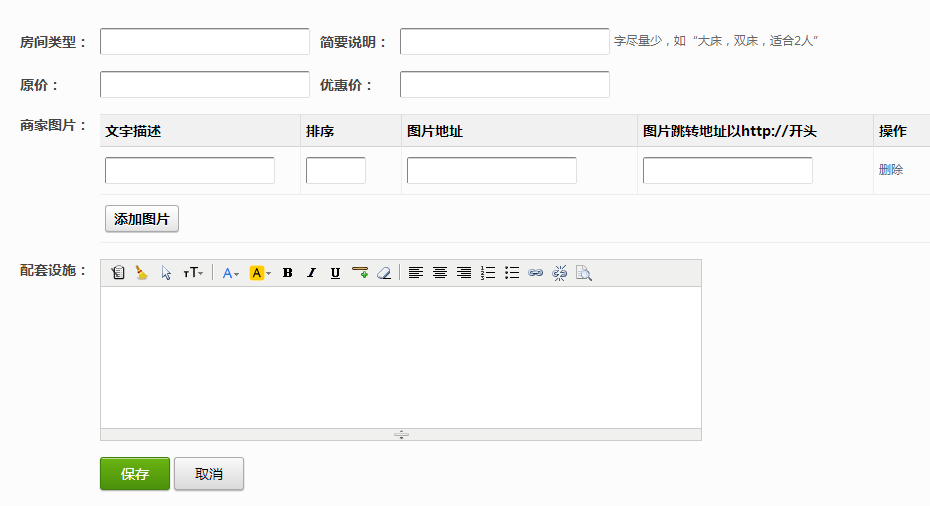The image size is (930, 506).
Task: Open the font size dropdown
Action: coord(193,273)
